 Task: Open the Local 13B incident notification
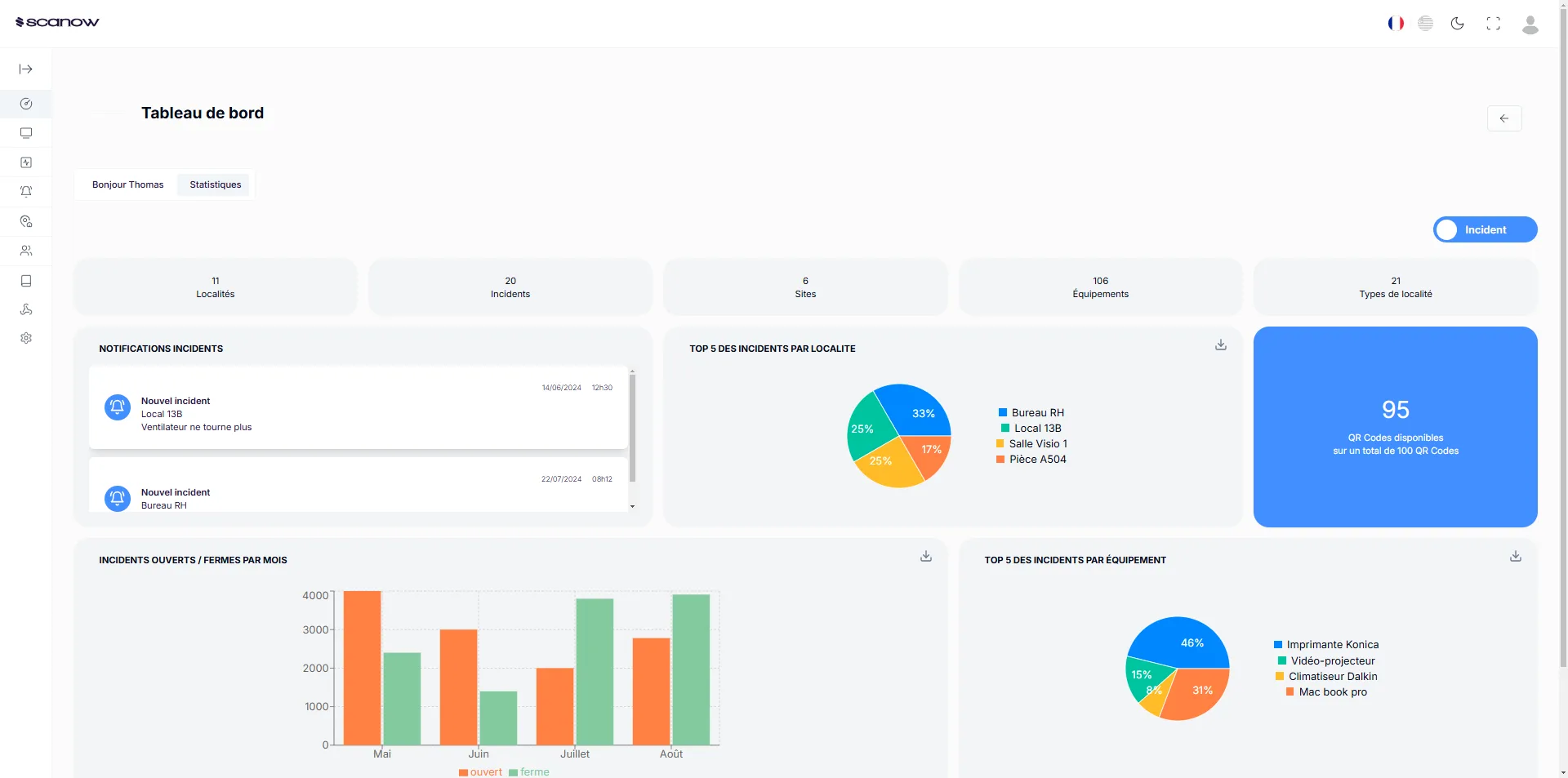coord(359,407)
